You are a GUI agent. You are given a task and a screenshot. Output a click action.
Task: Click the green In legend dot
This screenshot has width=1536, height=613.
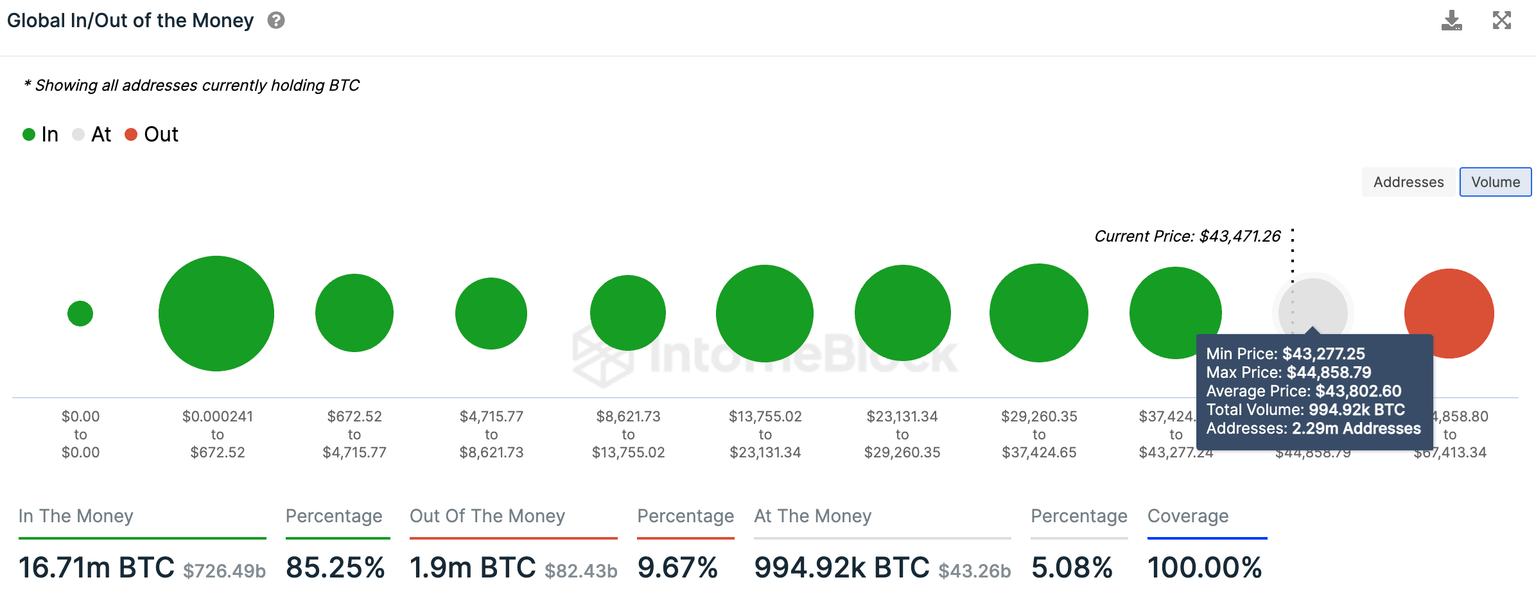(28, 134)
